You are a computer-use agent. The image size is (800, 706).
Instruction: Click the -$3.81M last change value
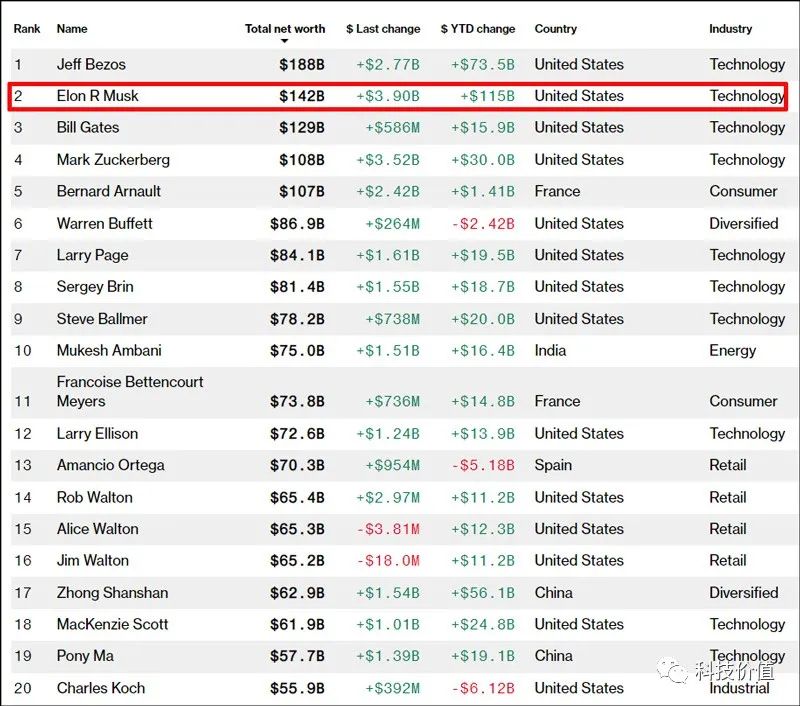click(388, 530)
